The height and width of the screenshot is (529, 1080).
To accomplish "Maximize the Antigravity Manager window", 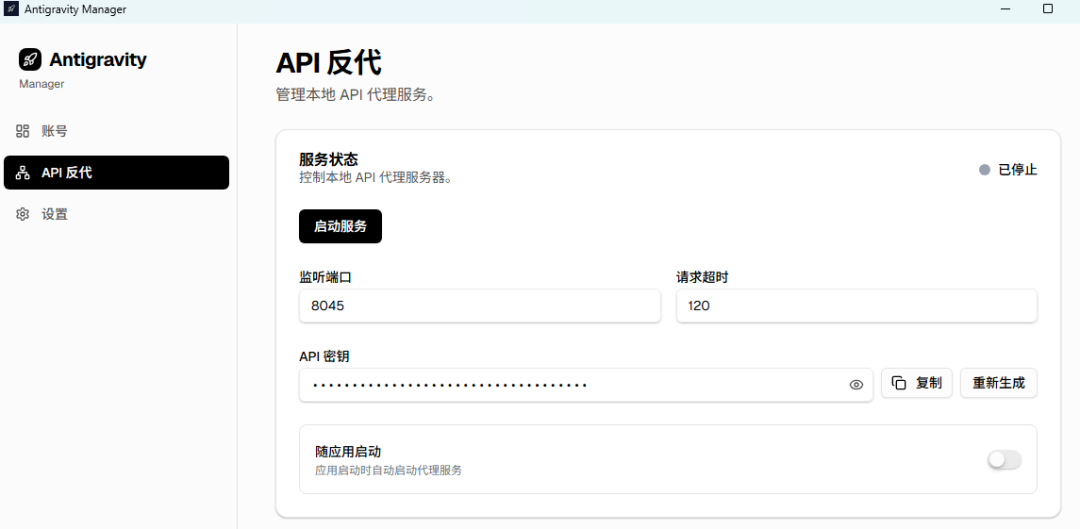I will [1048, 9].
